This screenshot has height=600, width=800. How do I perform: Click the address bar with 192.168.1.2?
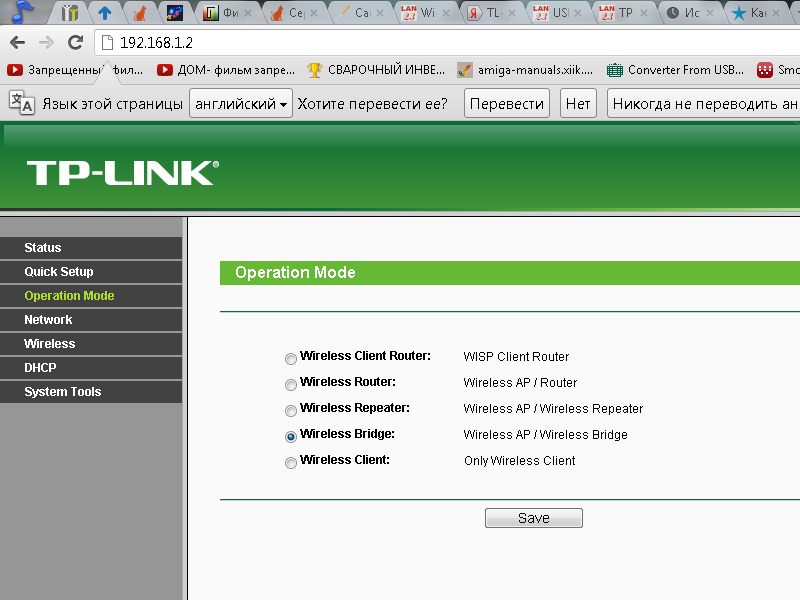click(x=449, y=42)
